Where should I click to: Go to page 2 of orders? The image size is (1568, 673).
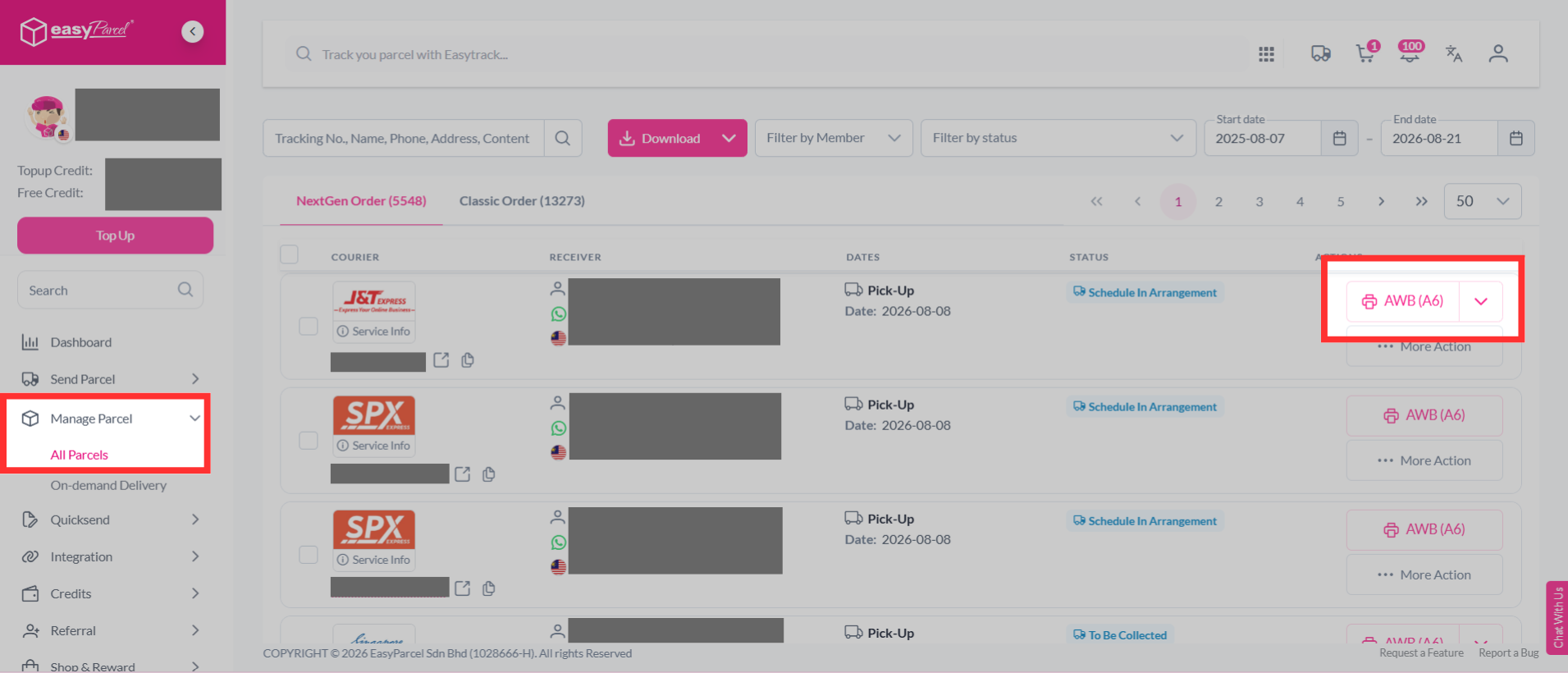click(x=1218, y=201)
